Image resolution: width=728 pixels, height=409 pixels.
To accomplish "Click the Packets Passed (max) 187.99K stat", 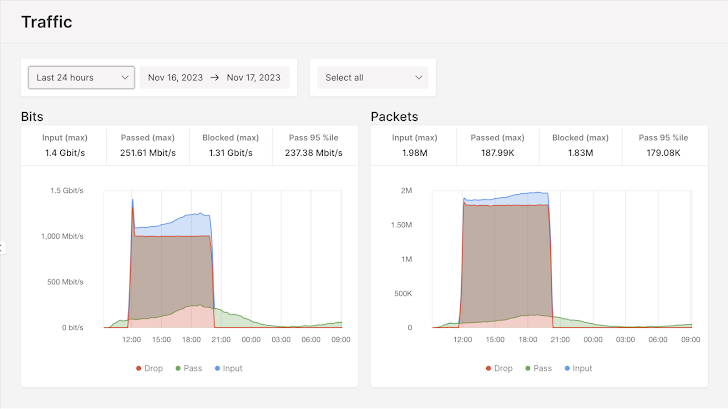I will (x=497, y=146).
